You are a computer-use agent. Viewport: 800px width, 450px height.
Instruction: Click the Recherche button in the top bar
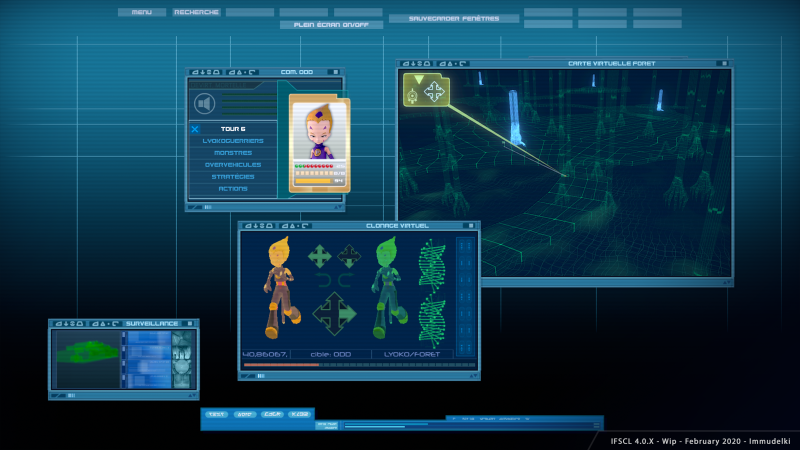tap(196, 12)
